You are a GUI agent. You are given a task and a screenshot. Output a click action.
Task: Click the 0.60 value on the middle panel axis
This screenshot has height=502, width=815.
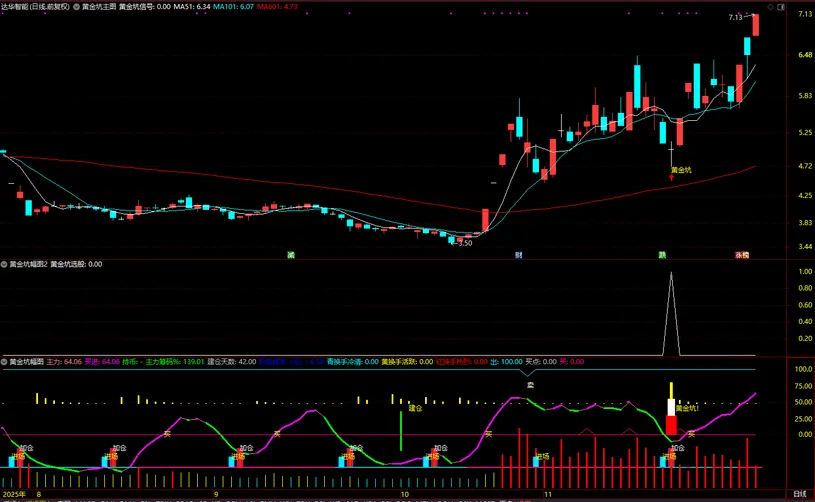[805, 305]
